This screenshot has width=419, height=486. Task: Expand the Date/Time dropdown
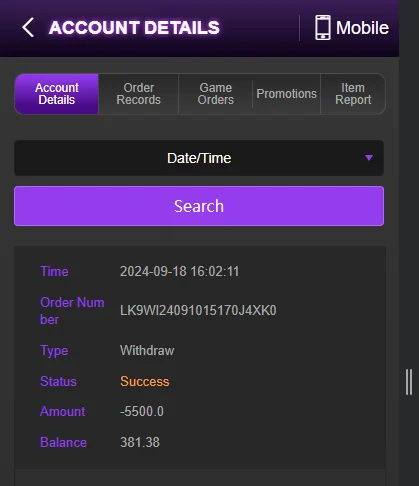[x=199, y=158]
